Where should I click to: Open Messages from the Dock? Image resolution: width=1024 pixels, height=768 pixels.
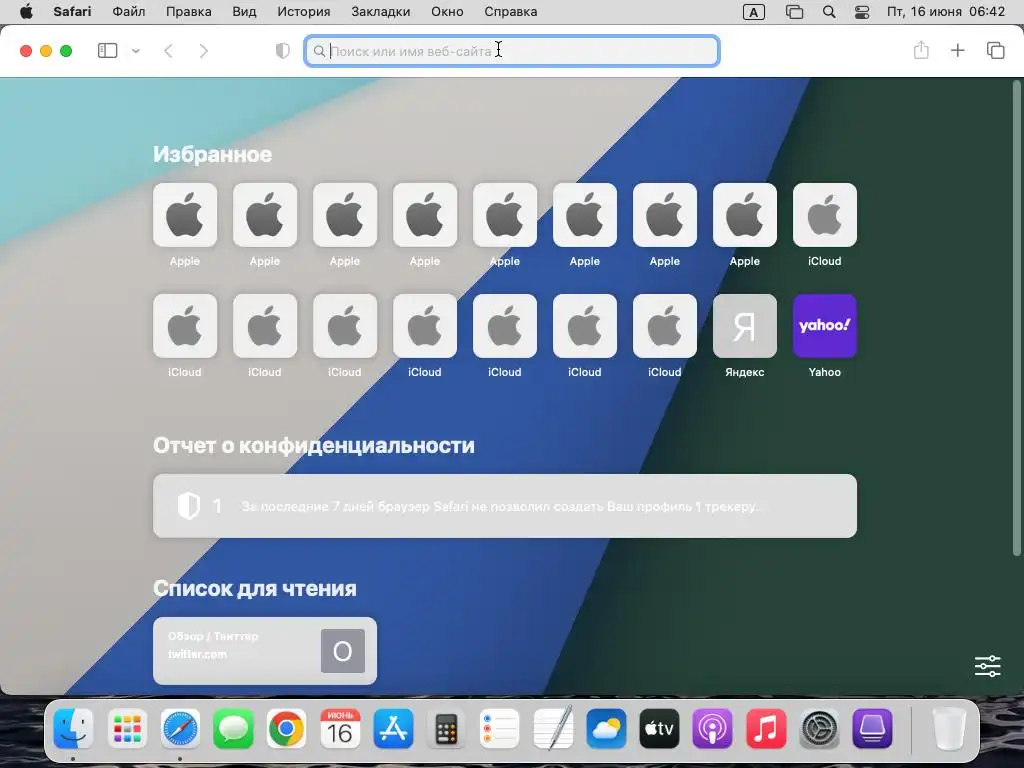click(x=233, y=728)
